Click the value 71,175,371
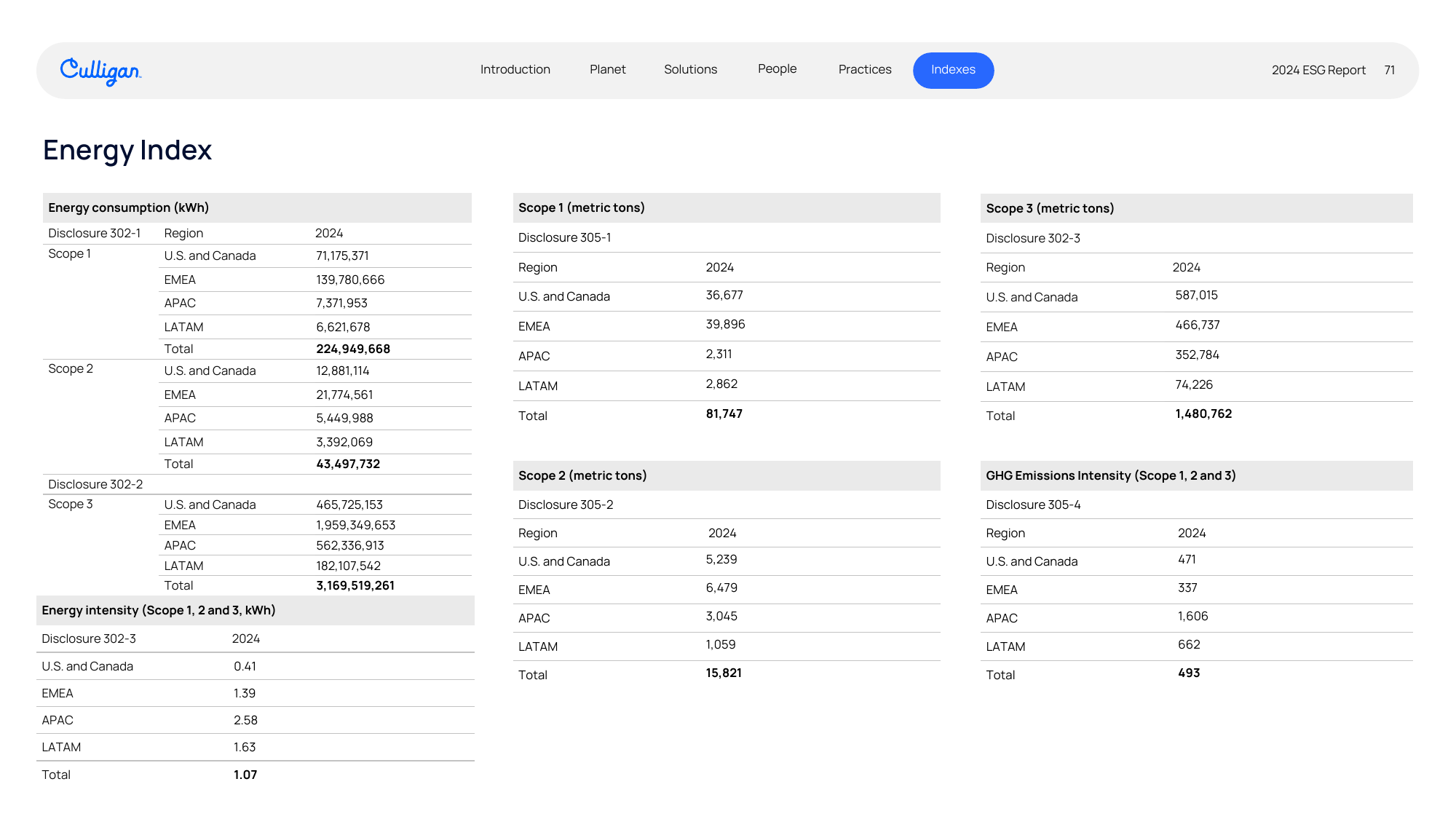The width and height of the screenshot is (1456, 819). pyautogui.click(x=342, y=256)
